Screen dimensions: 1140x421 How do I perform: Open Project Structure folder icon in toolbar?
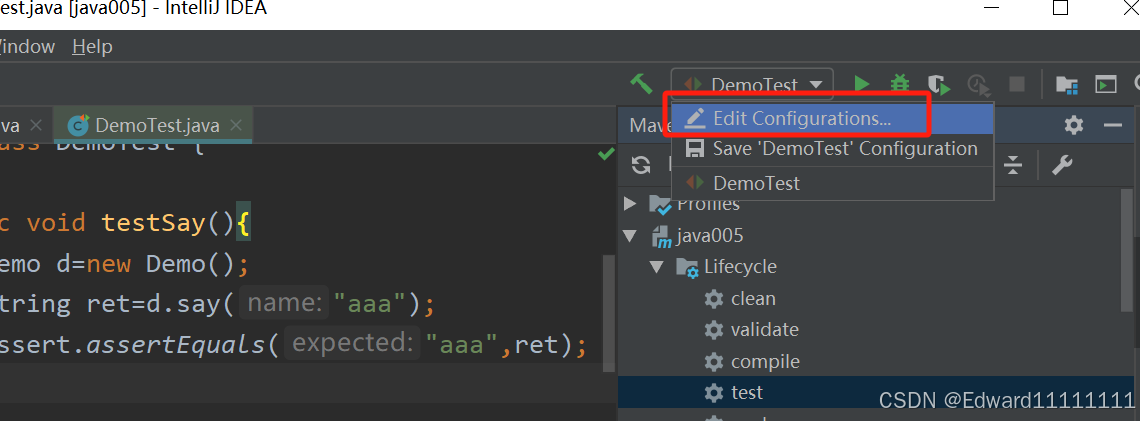pos(1067,85)
